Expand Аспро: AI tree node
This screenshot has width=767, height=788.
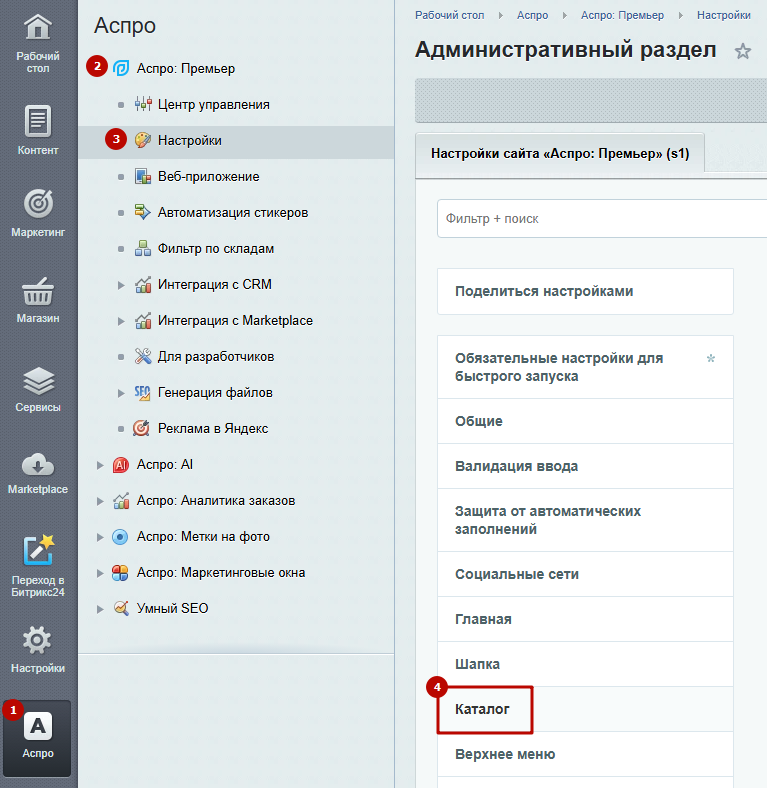(x=100, y=465)
